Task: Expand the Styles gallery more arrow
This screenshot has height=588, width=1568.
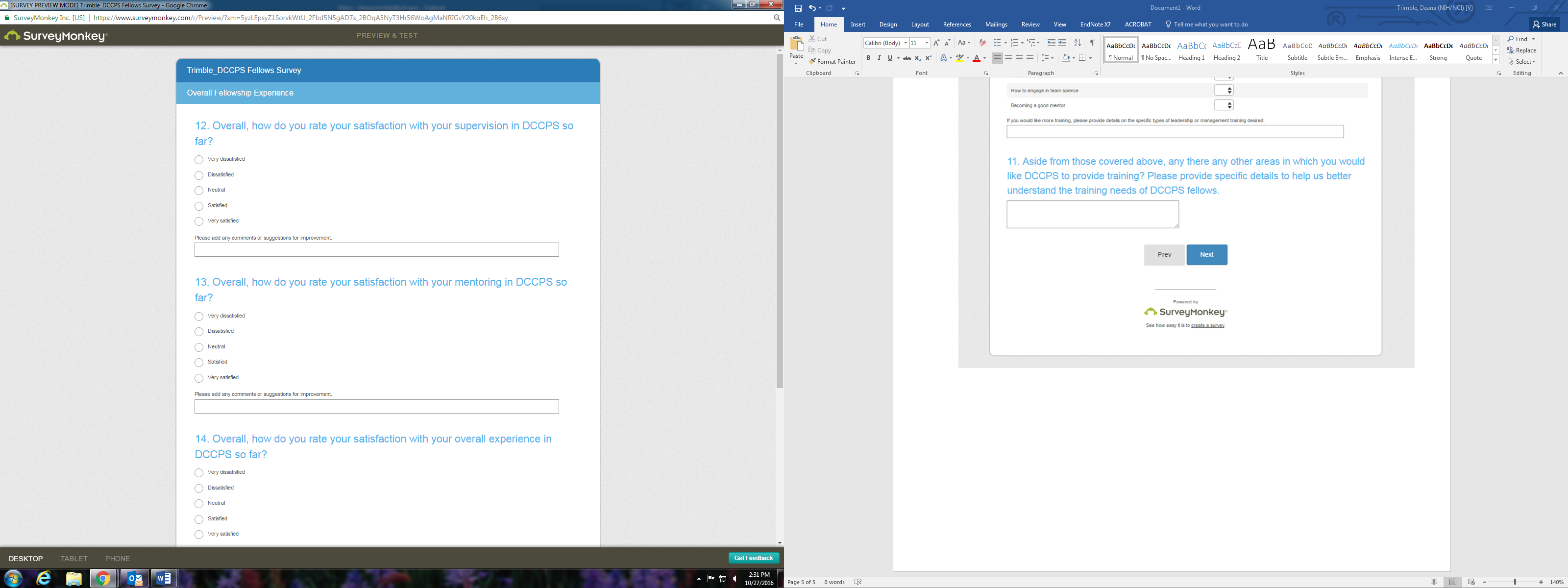Action: 1495,60
